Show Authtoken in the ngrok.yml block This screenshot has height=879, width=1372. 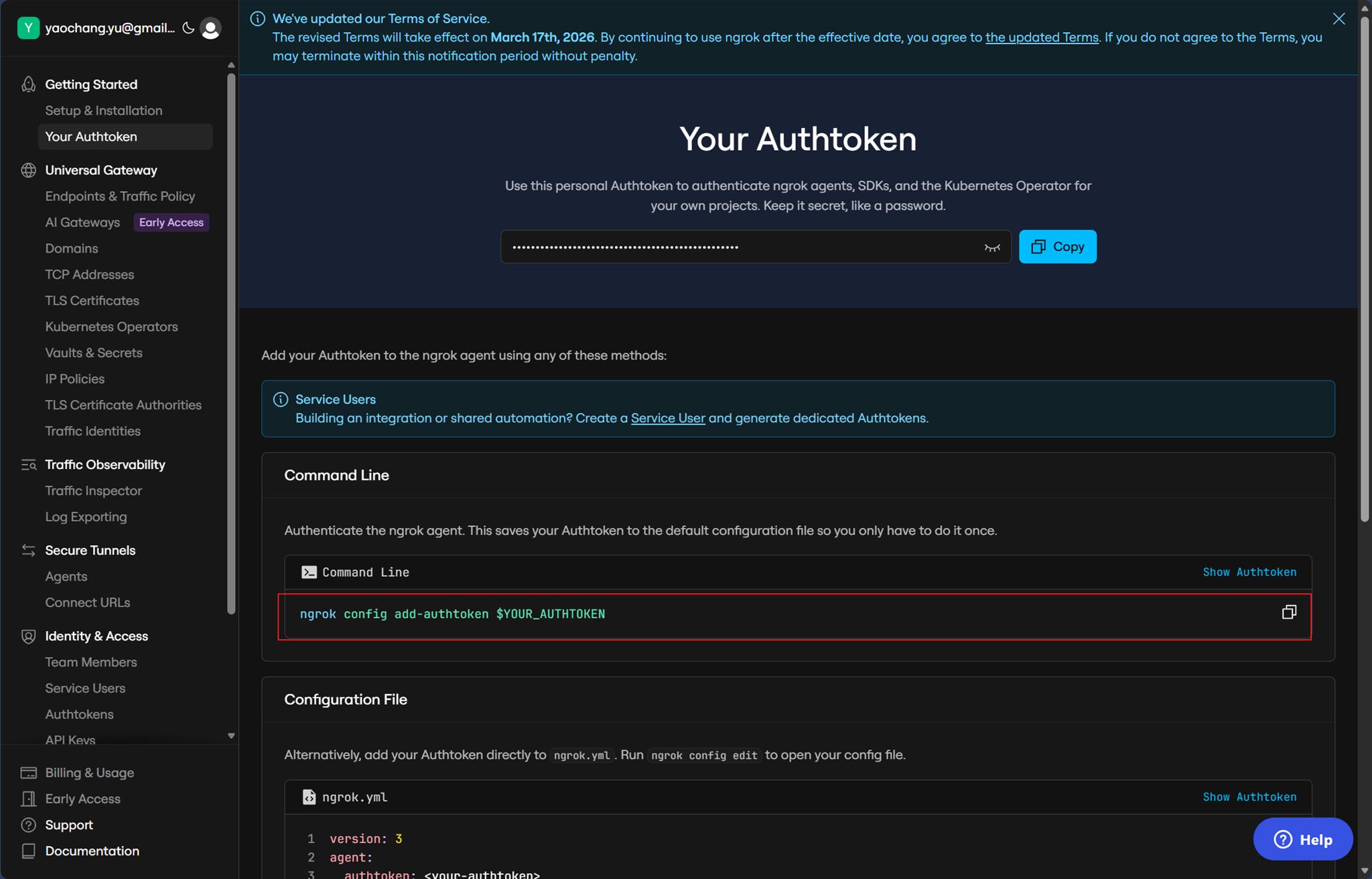click(x=1249, y=797)
